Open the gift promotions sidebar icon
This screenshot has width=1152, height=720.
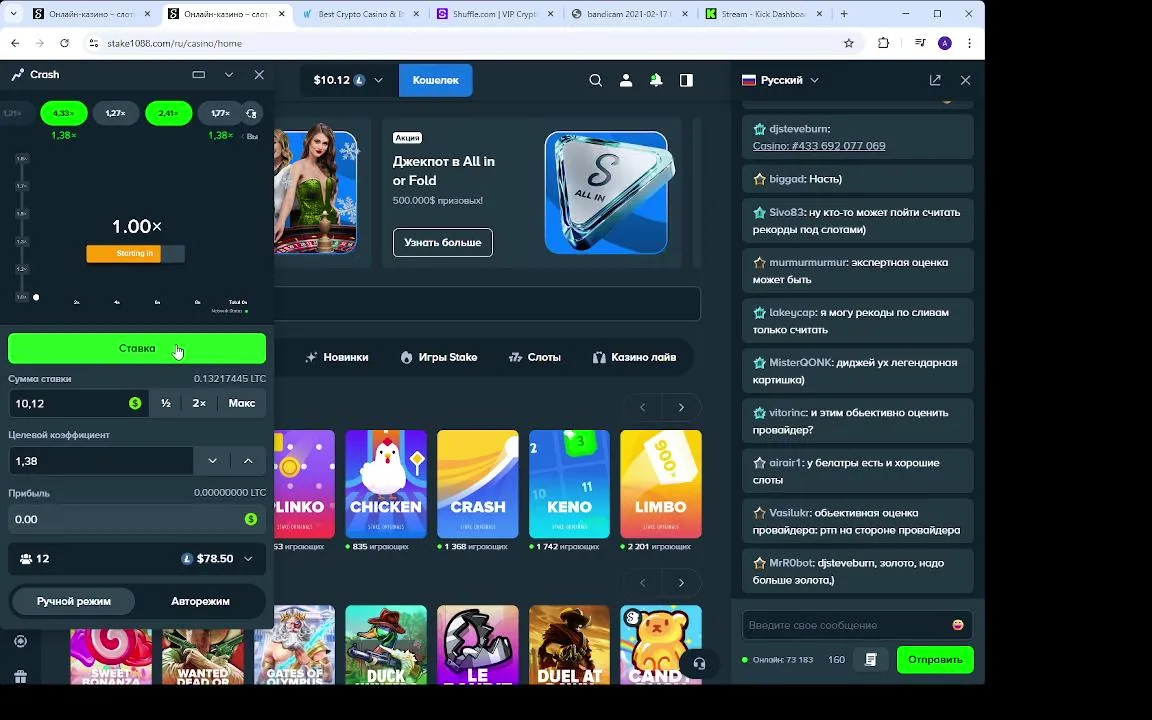(21, 676)
